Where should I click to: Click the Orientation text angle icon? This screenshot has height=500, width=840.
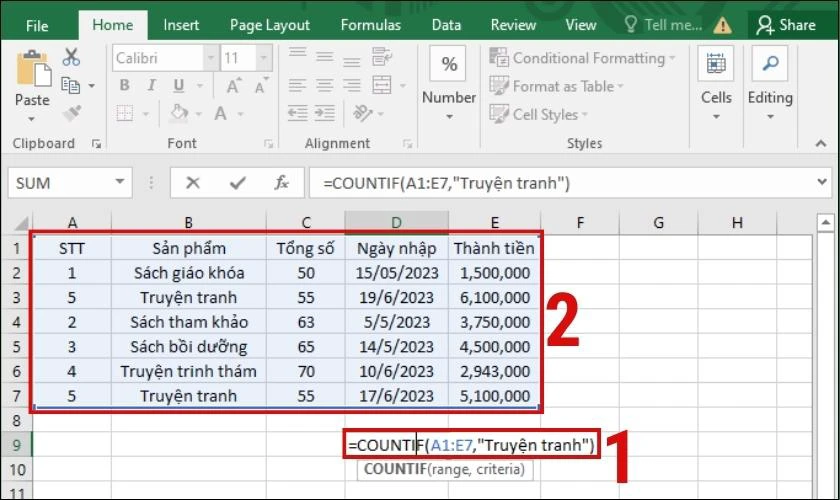tap(363, 113)
